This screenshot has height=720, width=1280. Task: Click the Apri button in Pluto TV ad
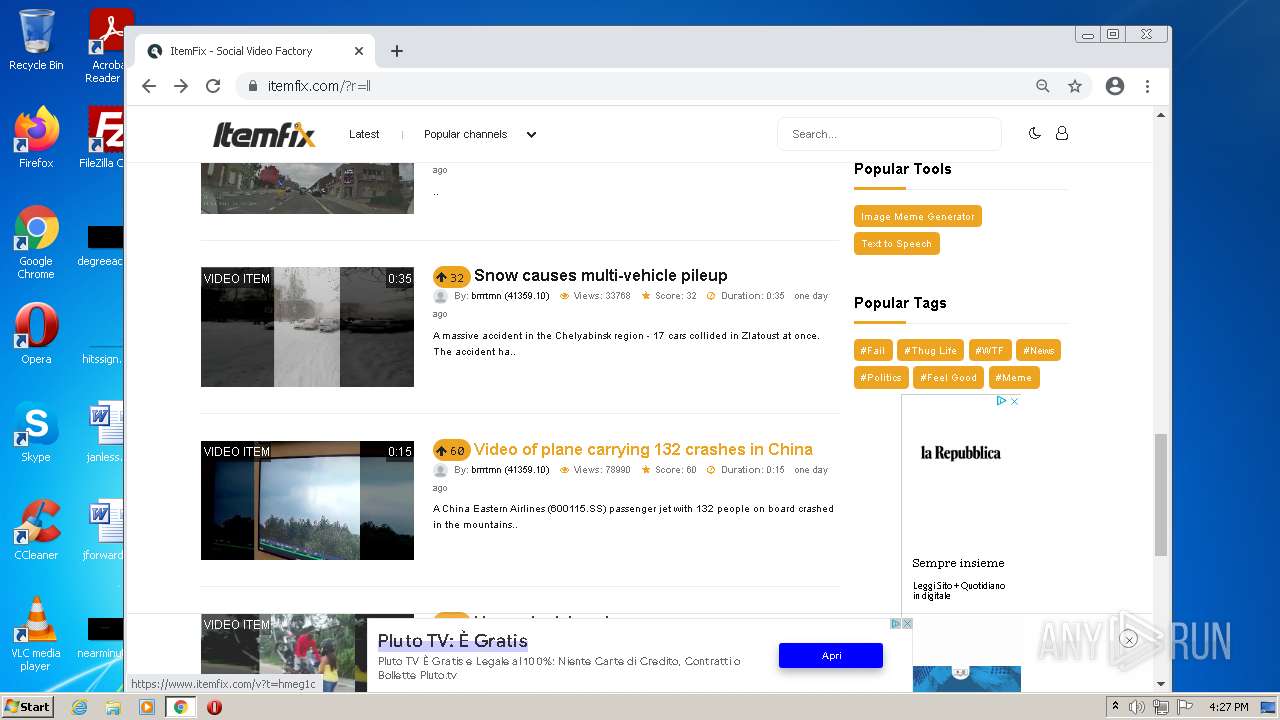(831, 656)
